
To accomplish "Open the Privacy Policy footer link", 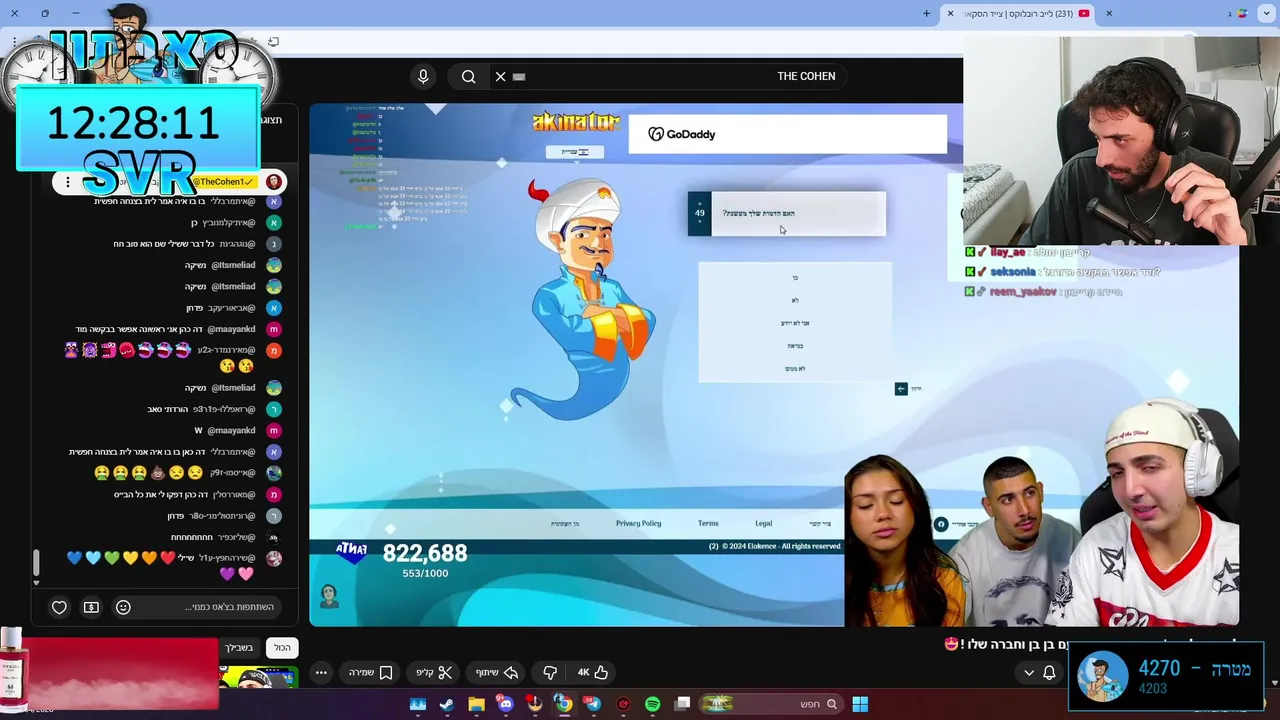I will tap(638, 523).
